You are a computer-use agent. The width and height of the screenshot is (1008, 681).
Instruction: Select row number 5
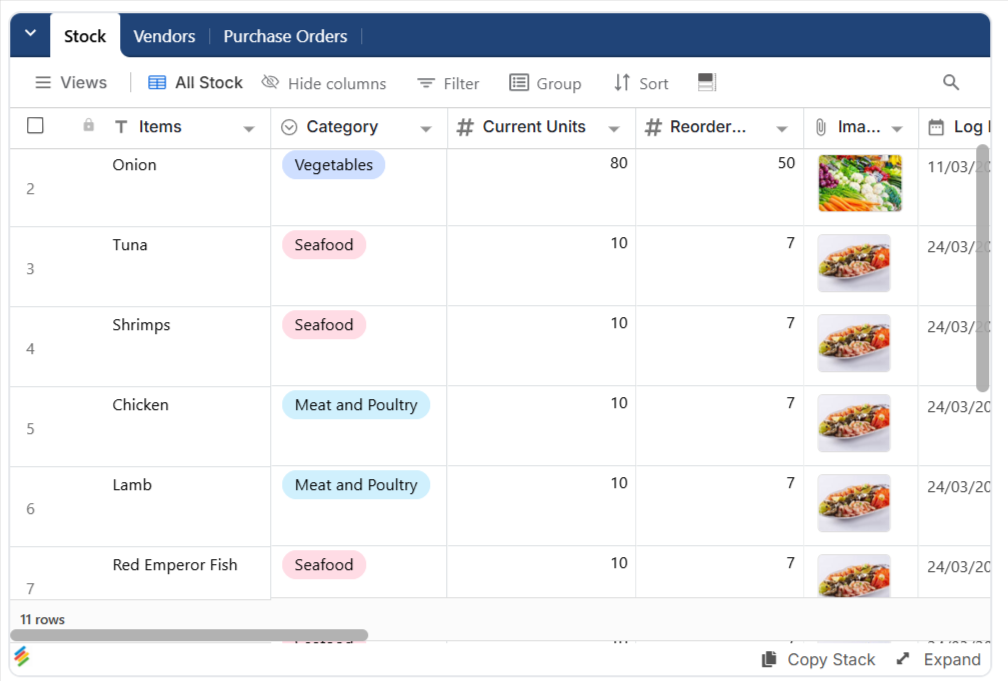[30, 429]
